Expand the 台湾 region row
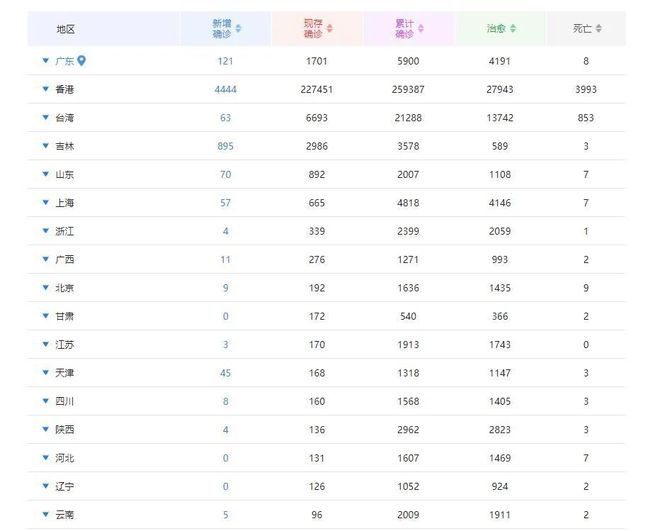The height and width of the screenshot is (531, 660). [46, 118]
